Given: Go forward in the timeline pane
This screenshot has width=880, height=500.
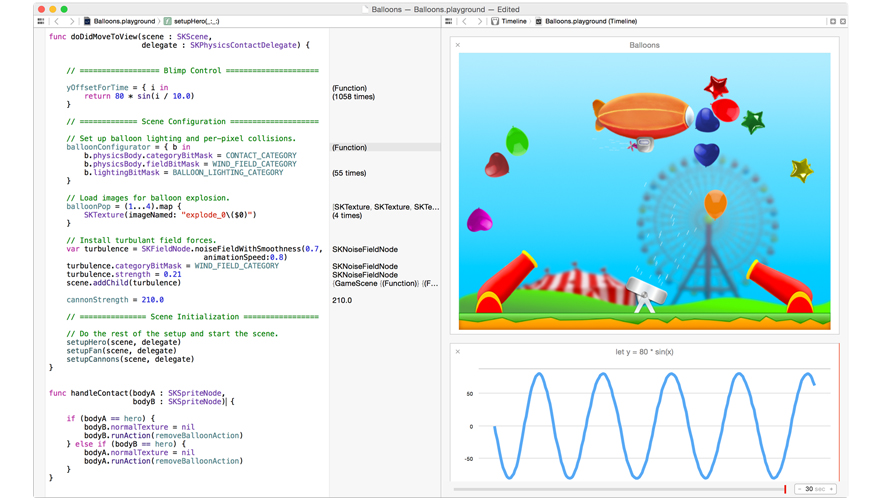Looking at the screenshot, I should [x=479, y=21].
